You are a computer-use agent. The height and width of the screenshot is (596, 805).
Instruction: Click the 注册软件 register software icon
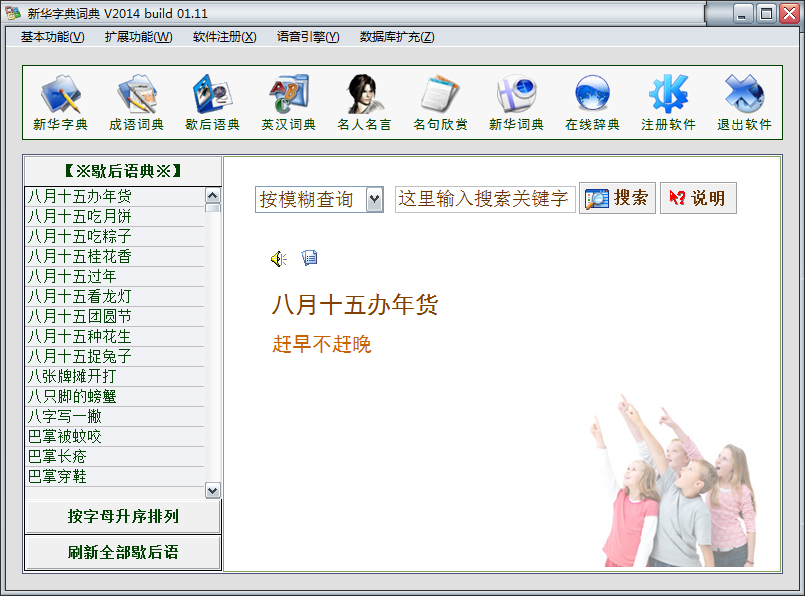(668, 102)
